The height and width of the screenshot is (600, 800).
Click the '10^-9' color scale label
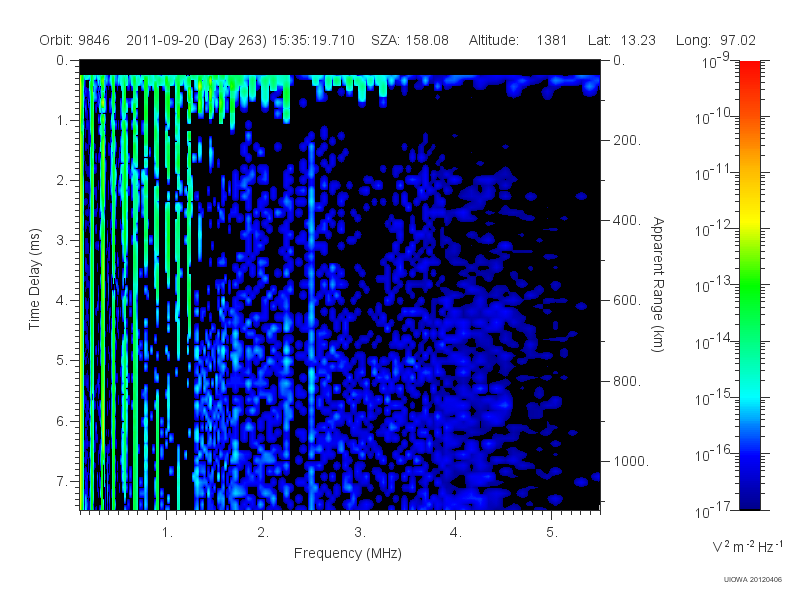coord(716,61)
